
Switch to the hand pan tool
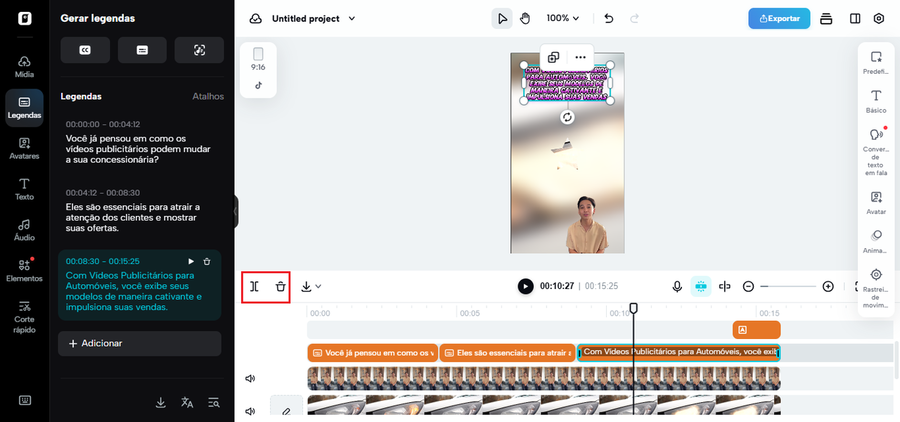[x=525, y=19]
